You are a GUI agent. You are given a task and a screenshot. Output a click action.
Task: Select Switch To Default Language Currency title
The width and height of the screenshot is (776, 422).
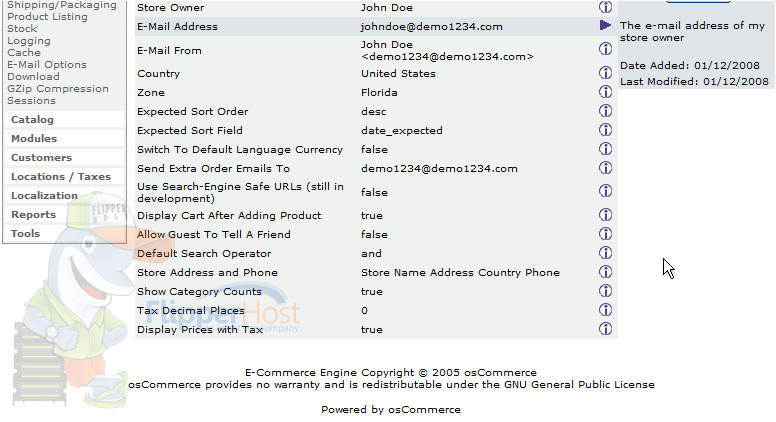coord(240,150)
